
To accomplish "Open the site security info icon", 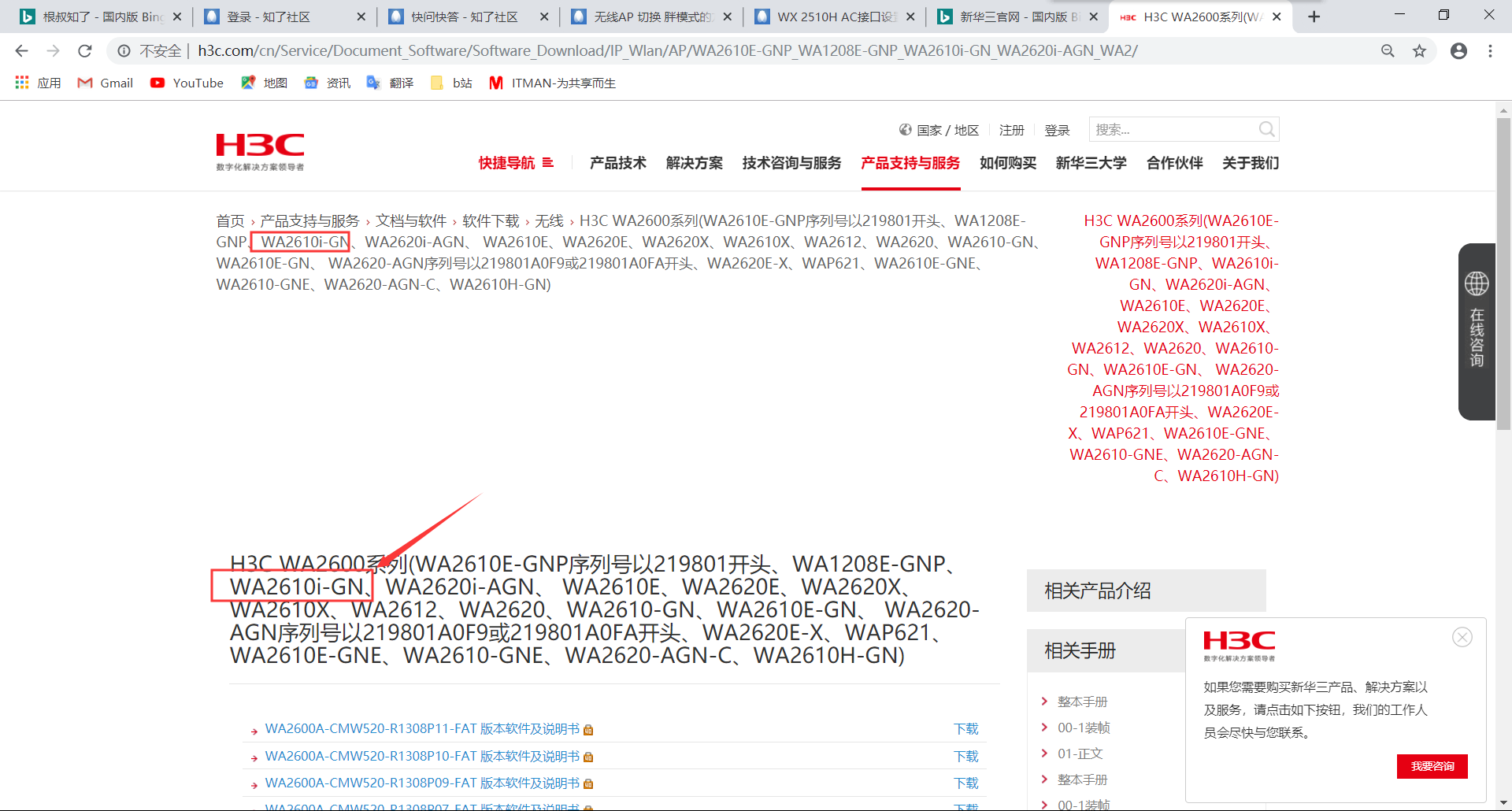I will click(124, 51).
